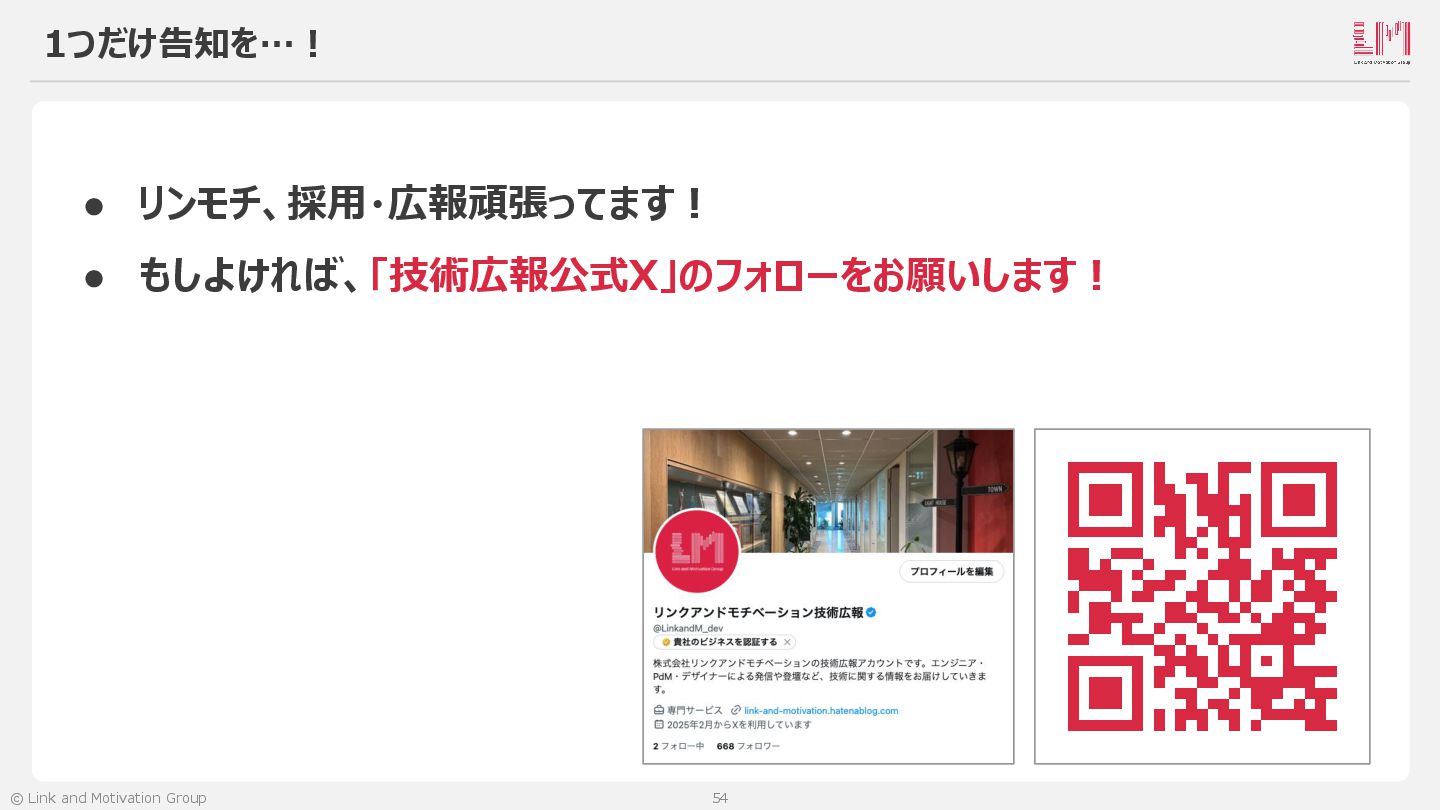The image size is (1440, 810).
Task: Click the Link and Motivation Group logo in the slide header
Action: [1382, 43]
